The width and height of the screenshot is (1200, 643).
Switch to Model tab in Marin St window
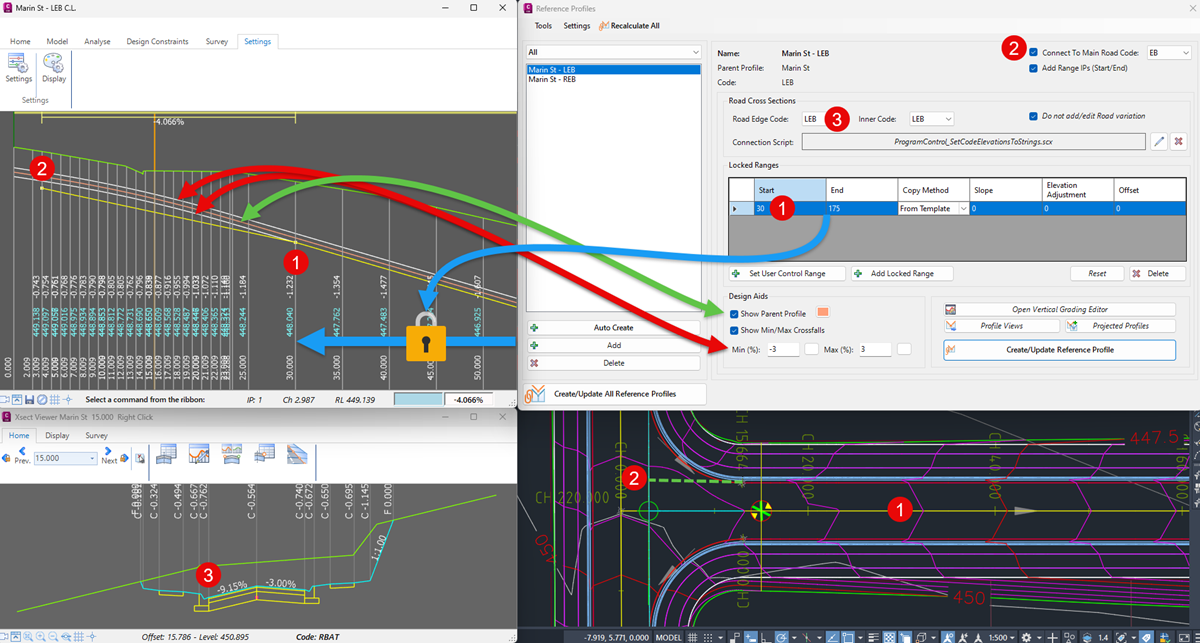click(x=57, y=41)
